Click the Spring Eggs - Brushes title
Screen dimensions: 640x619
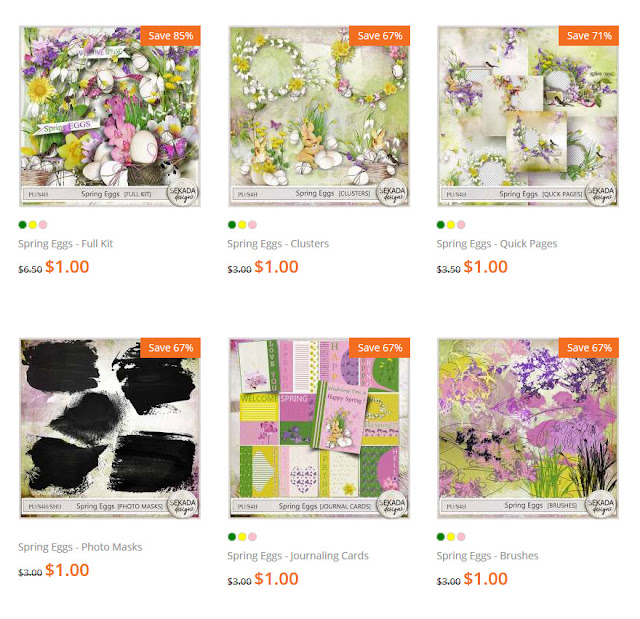point(487,556)
